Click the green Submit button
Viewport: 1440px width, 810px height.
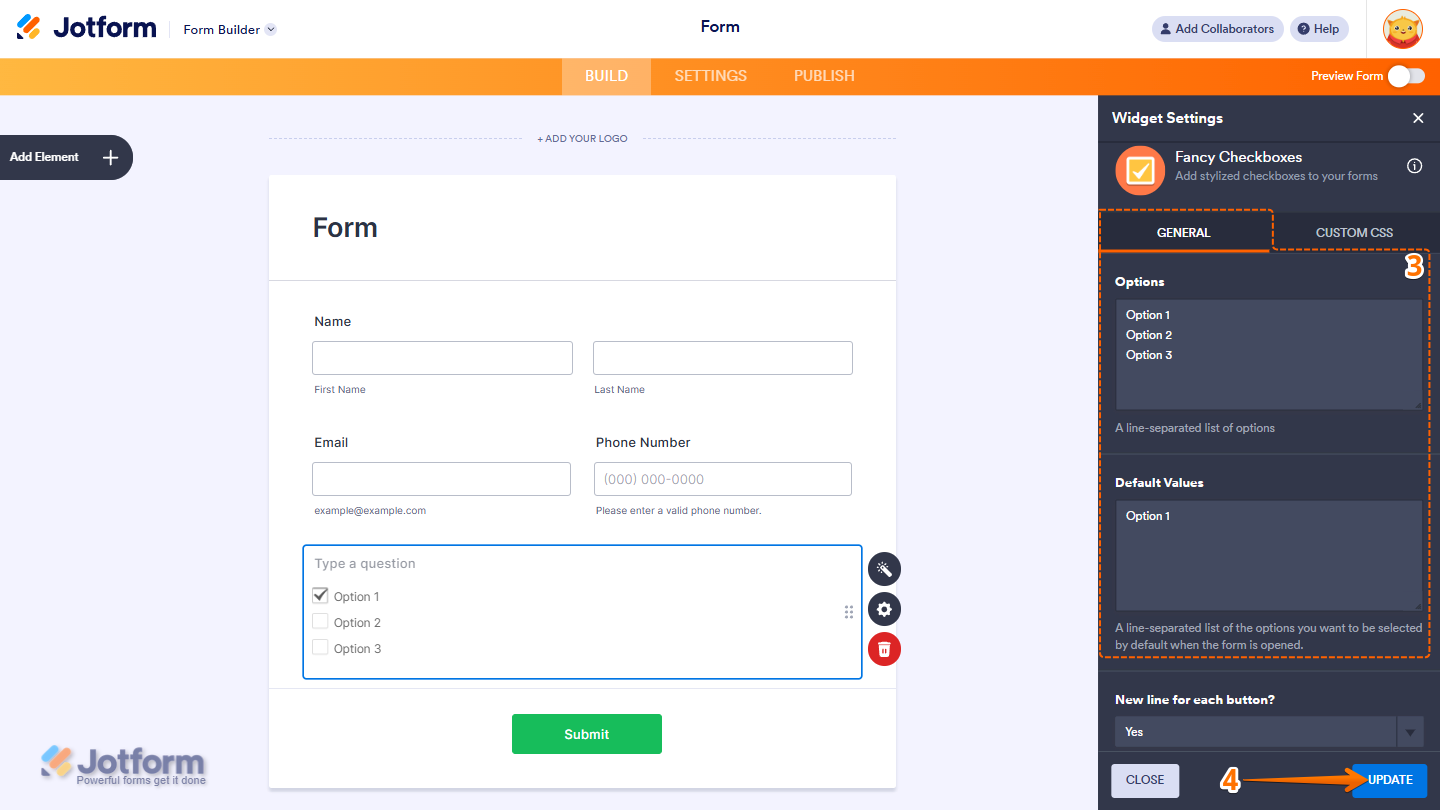coord(586,733)
